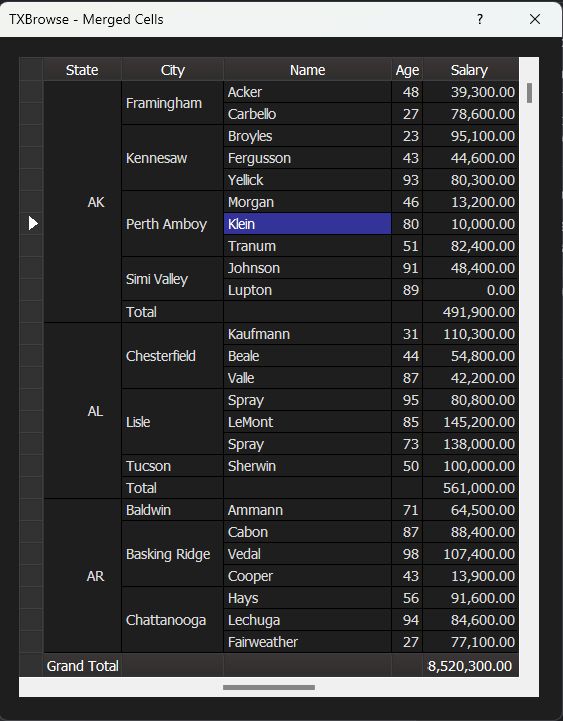Screen dimensions: 563x721
Task: Click the Valle name cell
Action: point(307,378)
